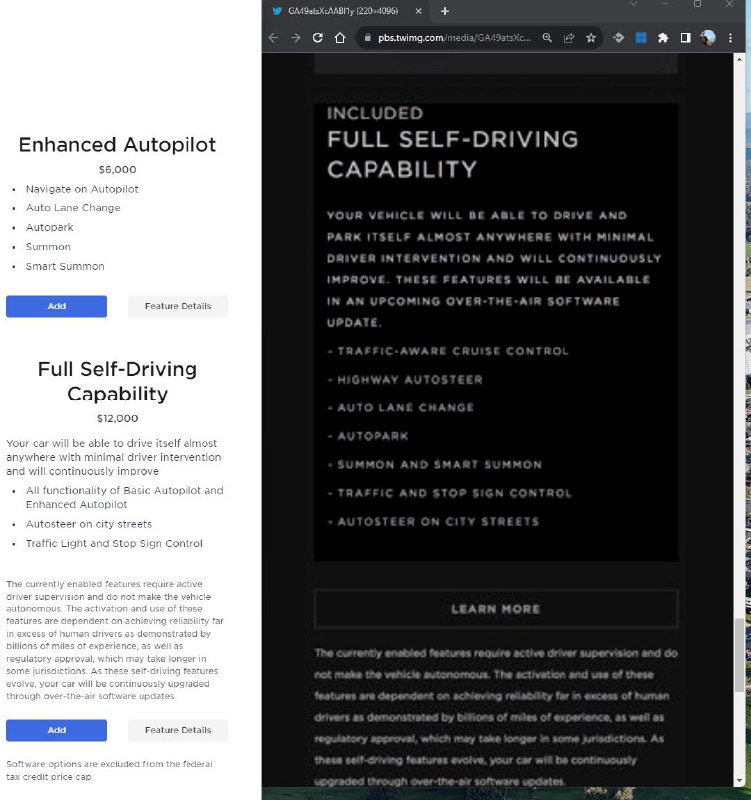The width and height of the screenshot is (751, 800).
Task: Open the profile avatar menu
Action: (x=708, y=38)
